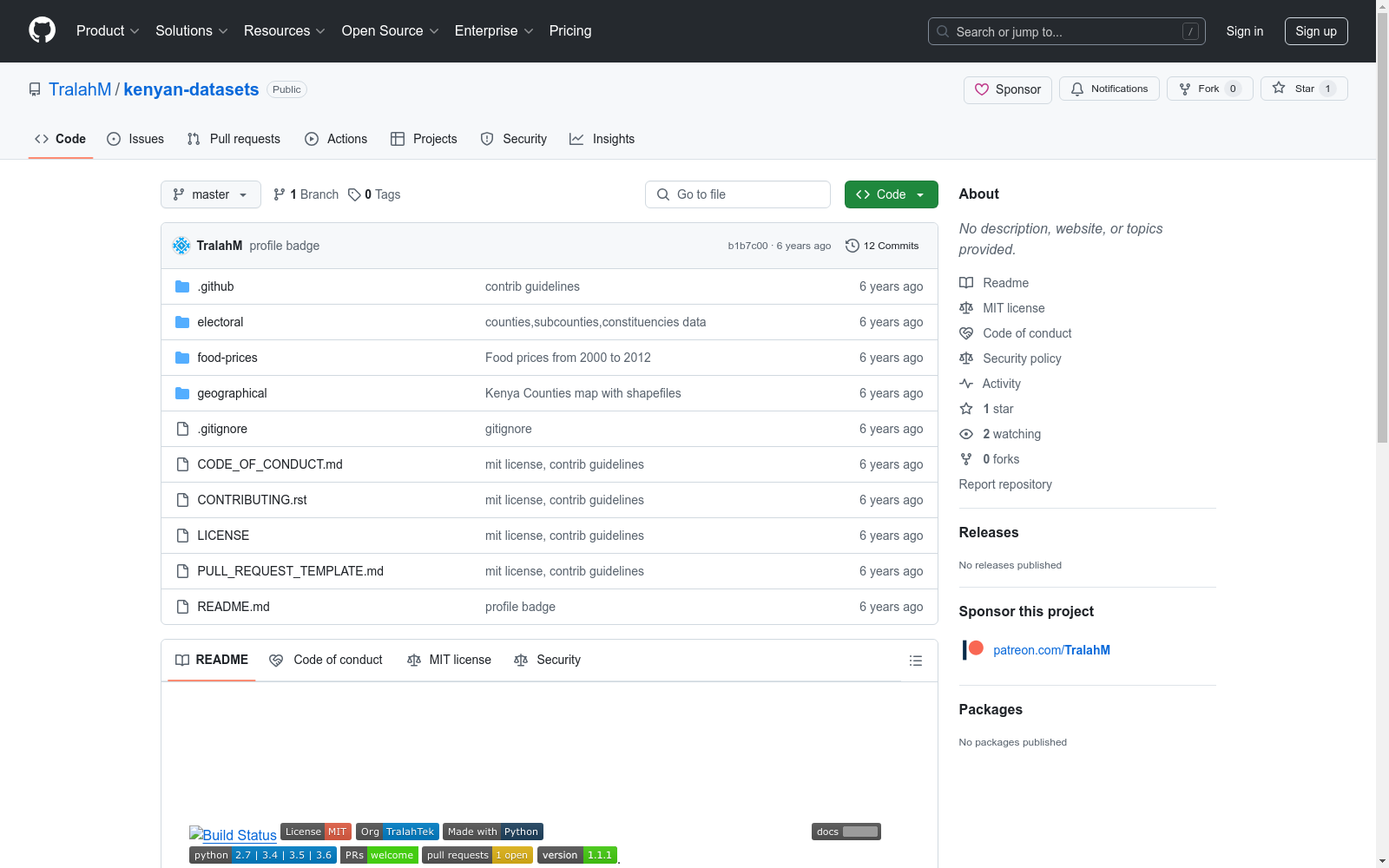Expand the Solutions menu
Viewport: 1389px width, 868px height.
pyautogui.click(x=192, y=31)
